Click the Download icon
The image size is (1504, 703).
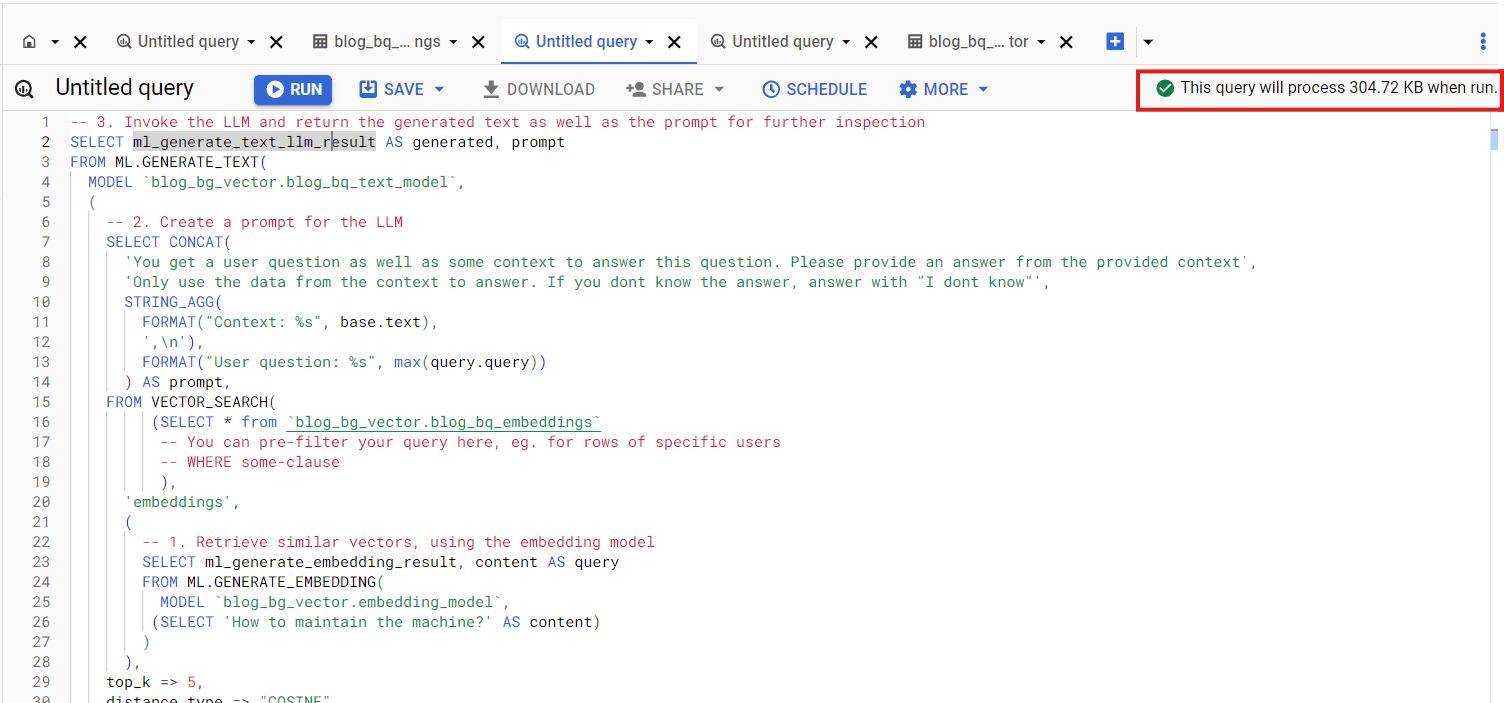click(492, 89)
